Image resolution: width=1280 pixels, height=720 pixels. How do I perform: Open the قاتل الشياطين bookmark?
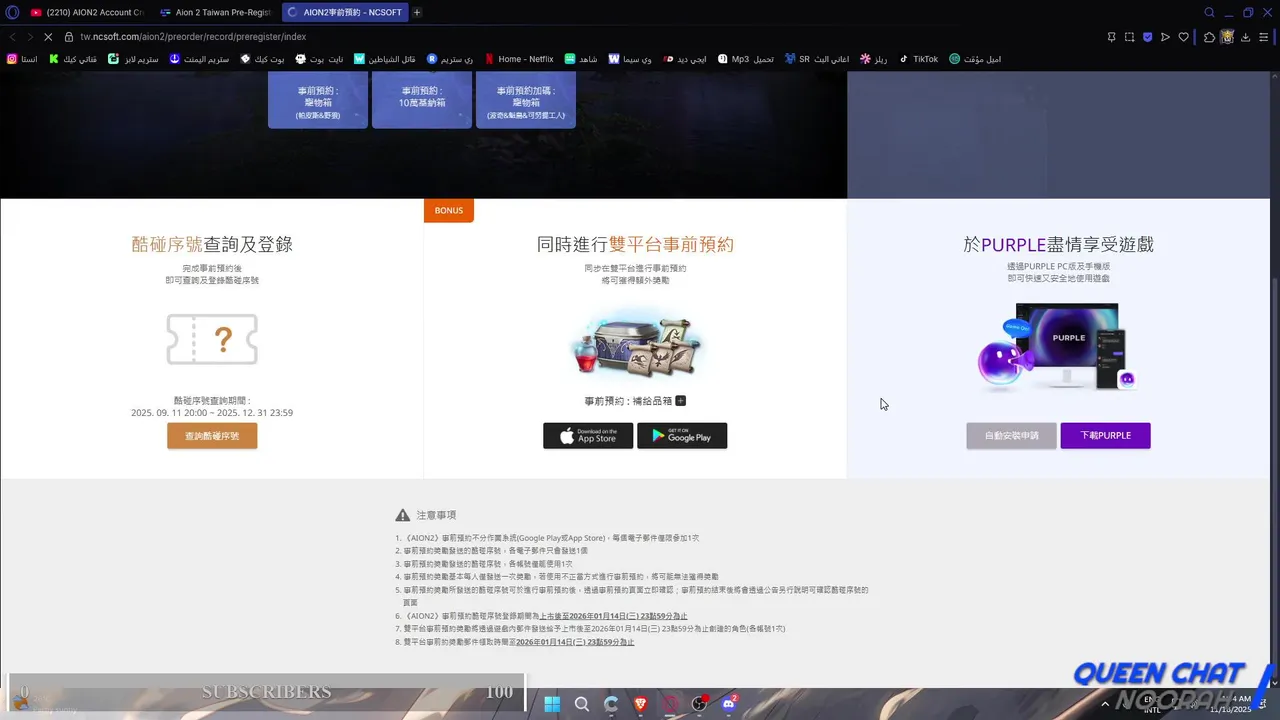point(385,59)
